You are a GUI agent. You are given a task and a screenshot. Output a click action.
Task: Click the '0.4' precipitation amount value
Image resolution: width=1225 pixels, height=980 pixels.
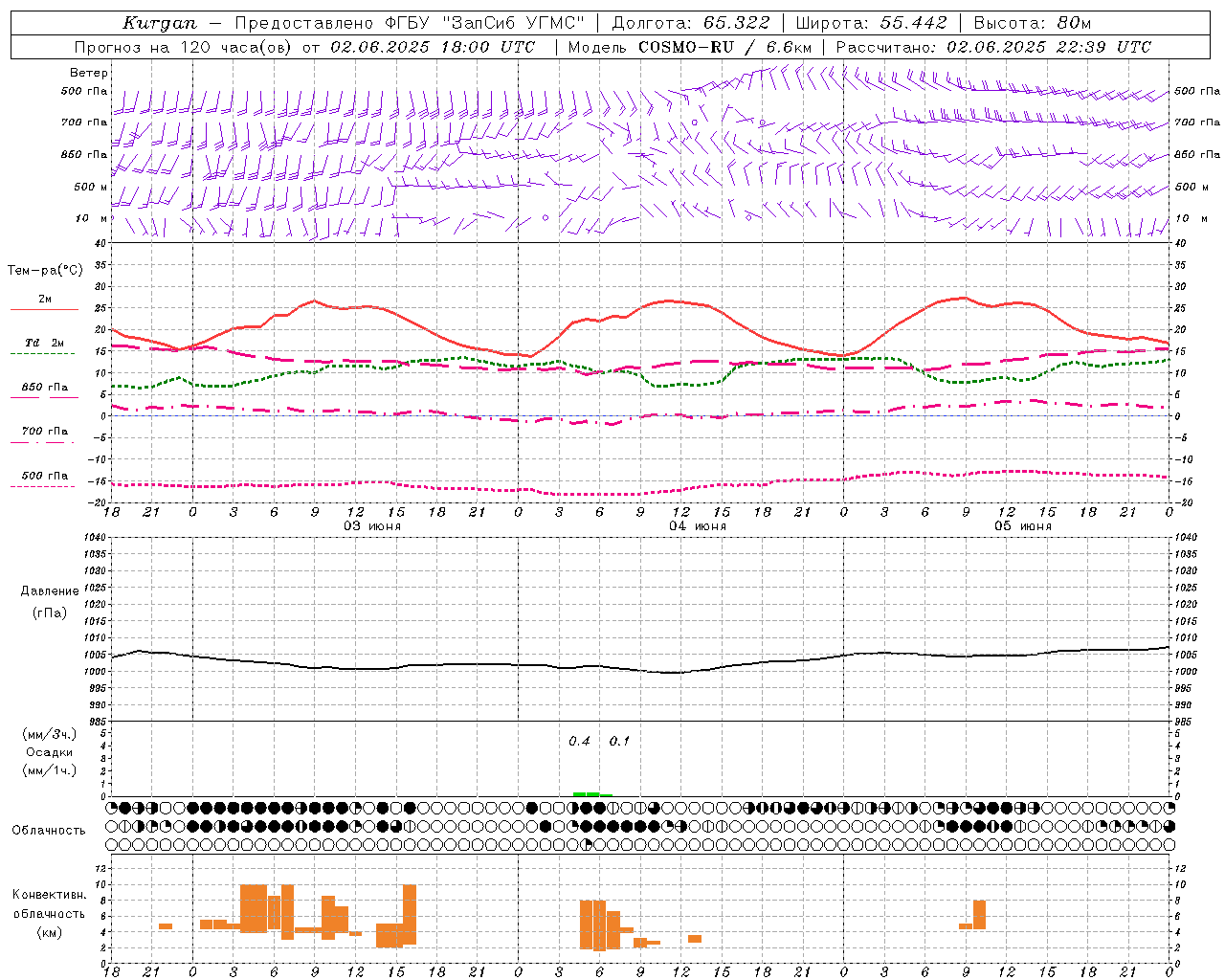coord(579,742)
